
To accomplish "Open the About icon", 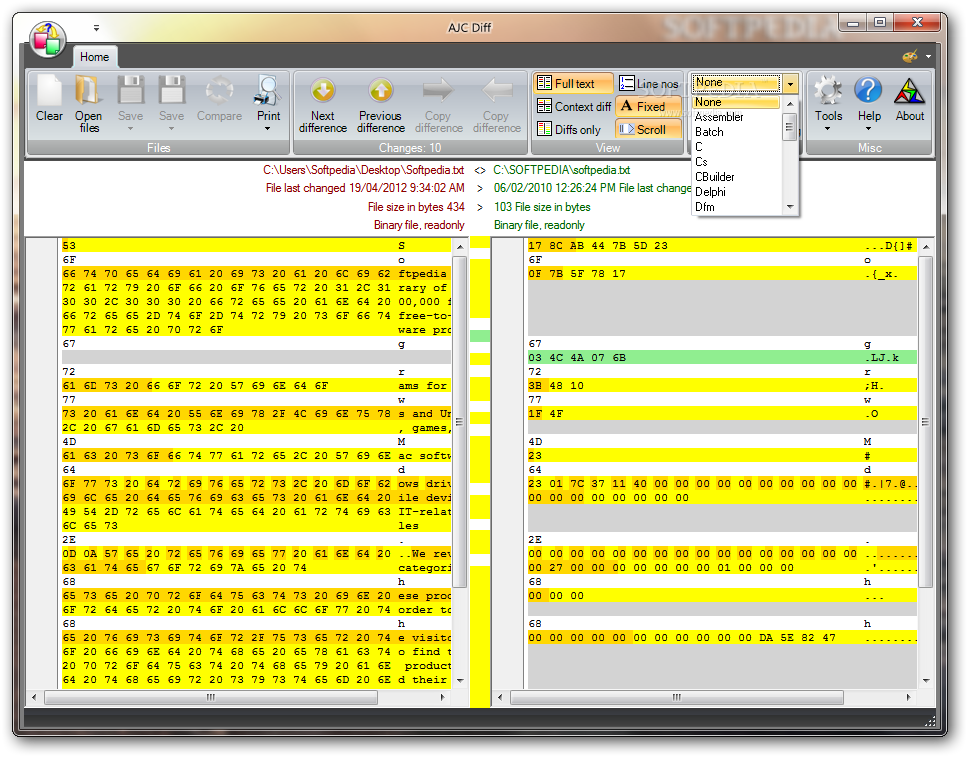I will pyautogui.click(x=909, y=91).
